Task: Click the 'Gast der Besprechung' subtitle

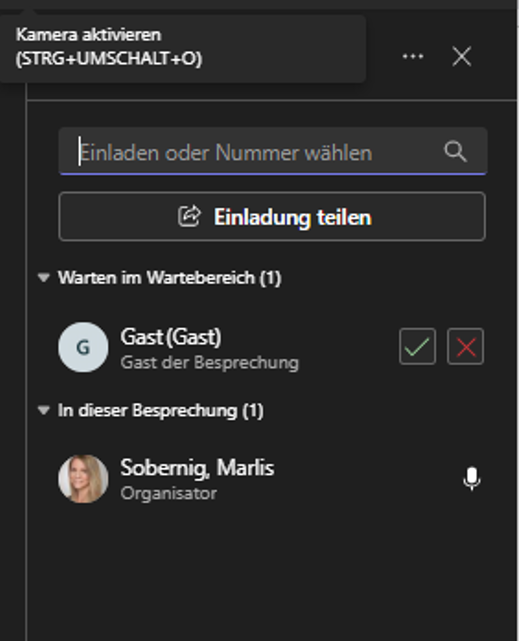Action: point(210,363)
